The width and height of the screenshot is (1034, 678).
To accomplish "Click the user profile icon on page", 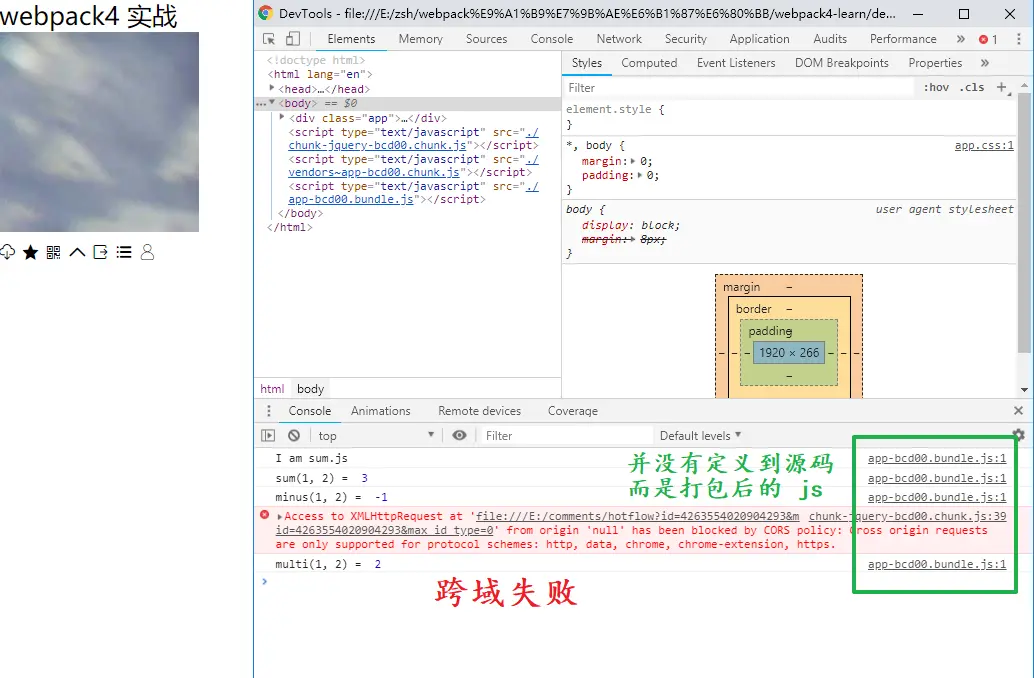I will click(147, 252).
